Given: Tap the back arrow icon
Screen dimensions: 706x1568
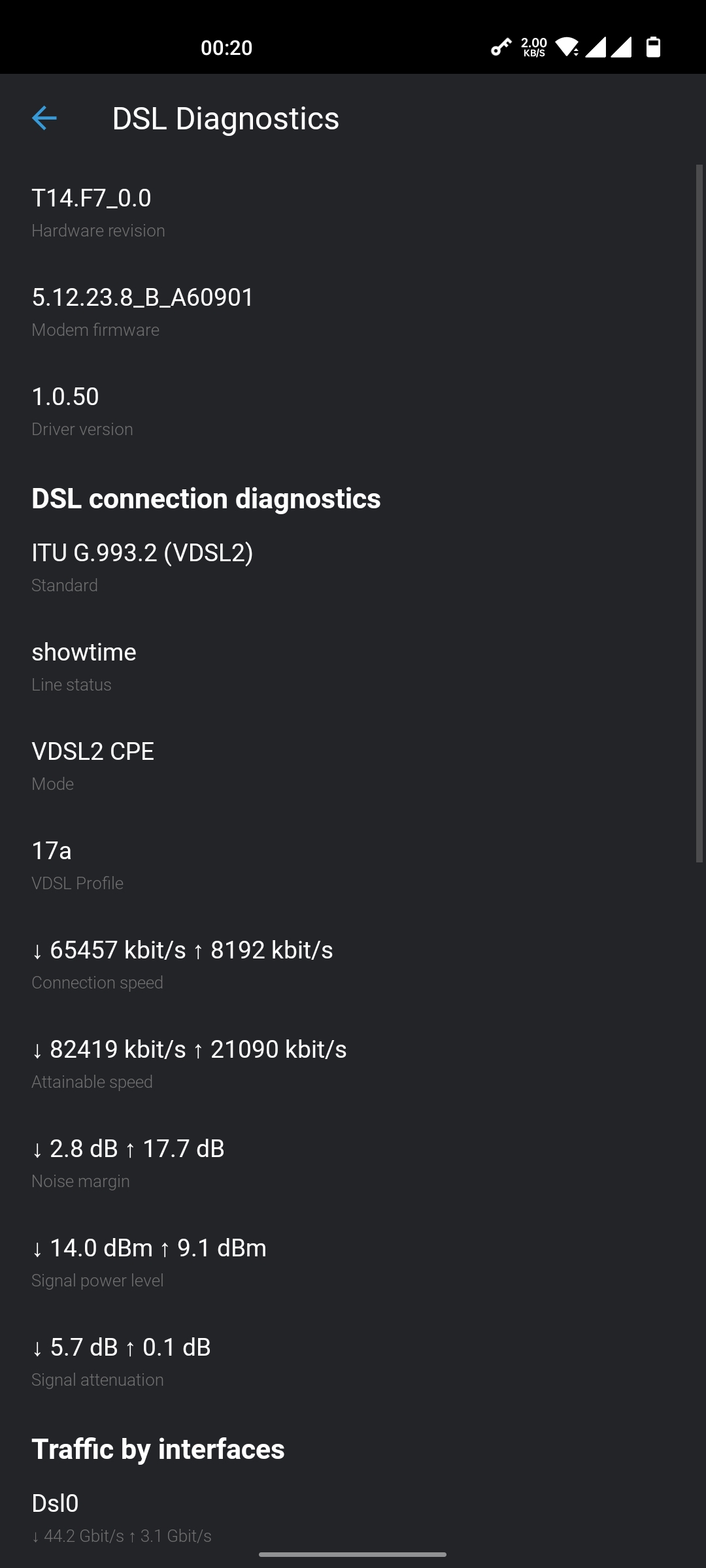Looking at the screenshot, I should pos(44,118).
